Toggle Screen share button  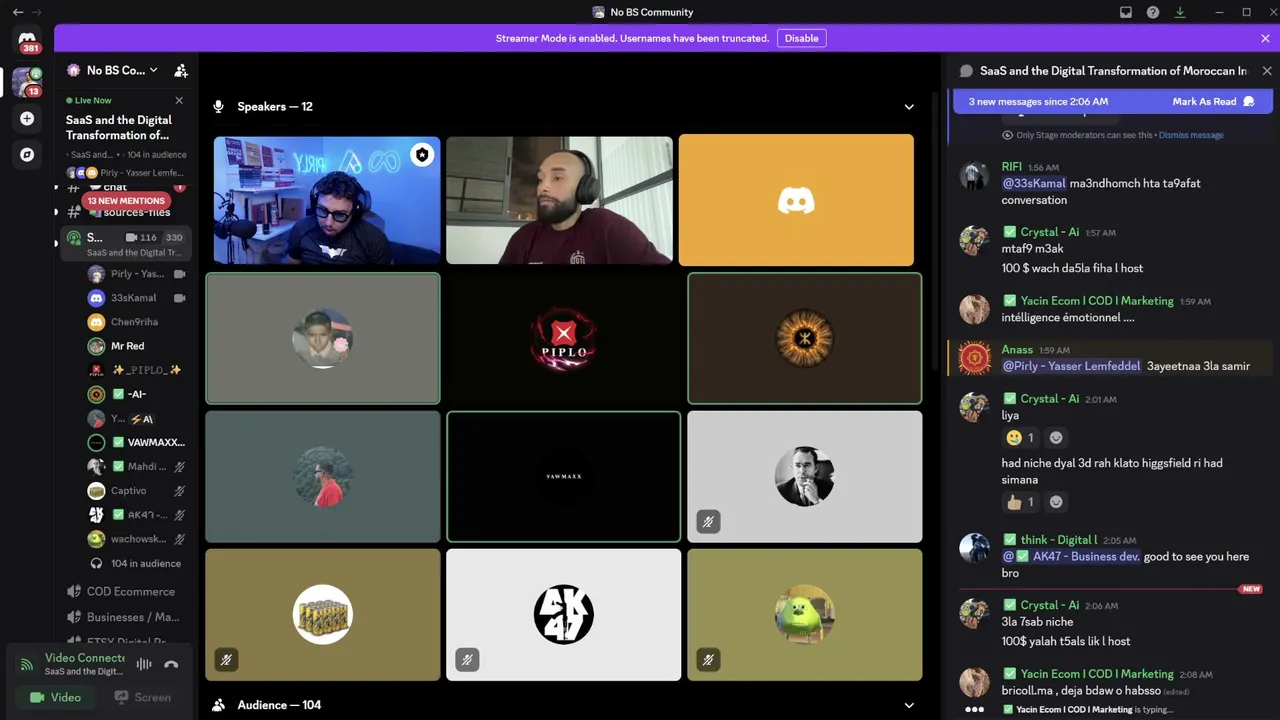click(x=142, y=697)
